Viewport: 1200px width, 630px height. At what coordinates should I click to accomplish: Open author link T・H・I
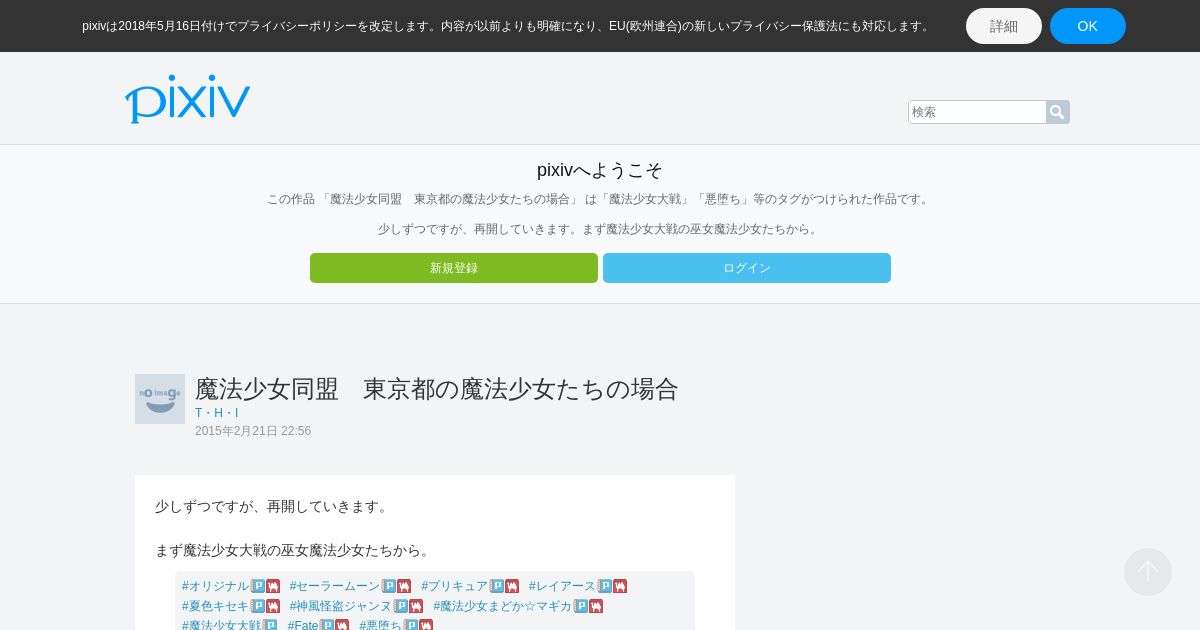pos(217,413)
